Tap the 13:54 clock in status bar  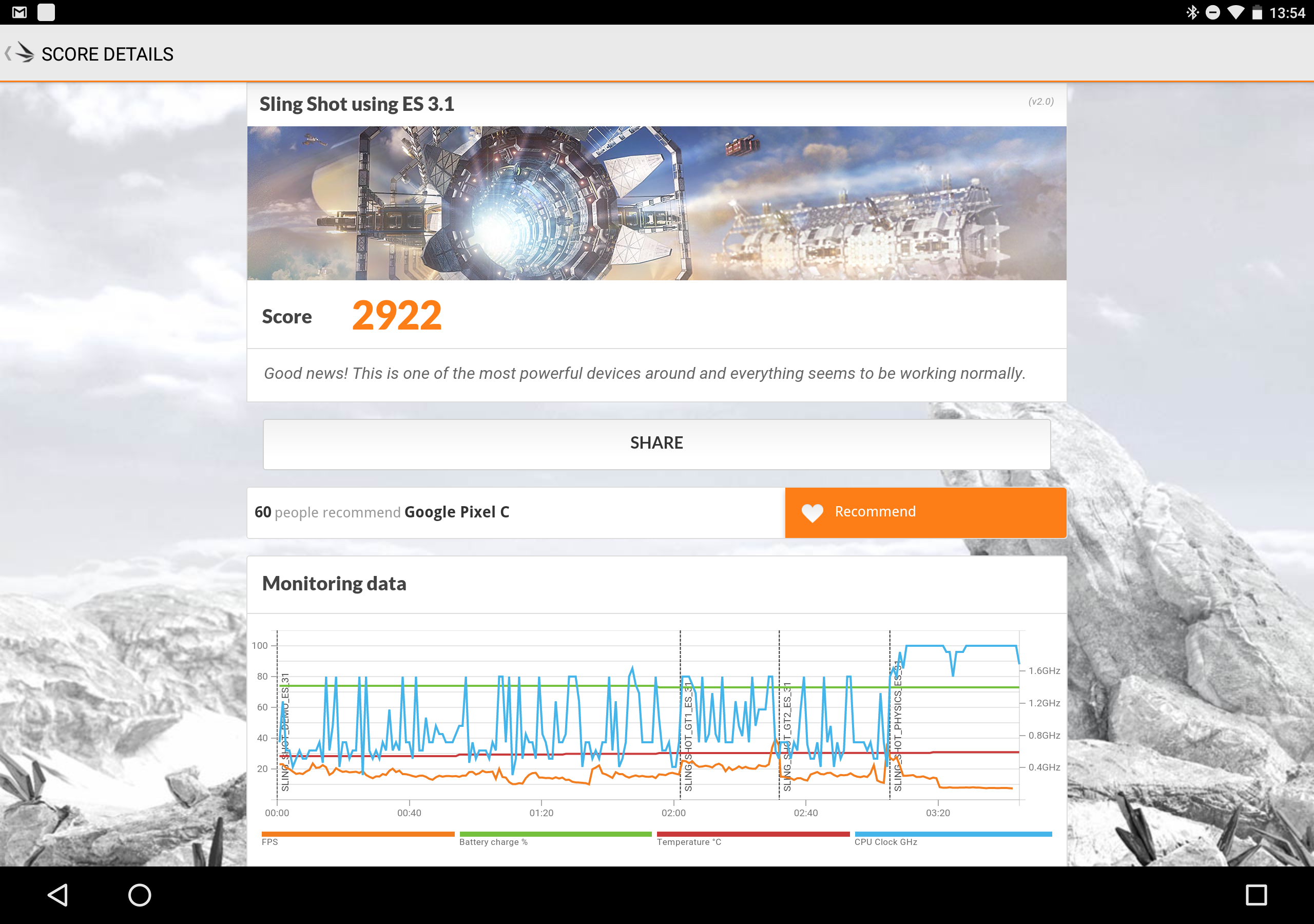pyautogui.click(x=1287, y=13)
